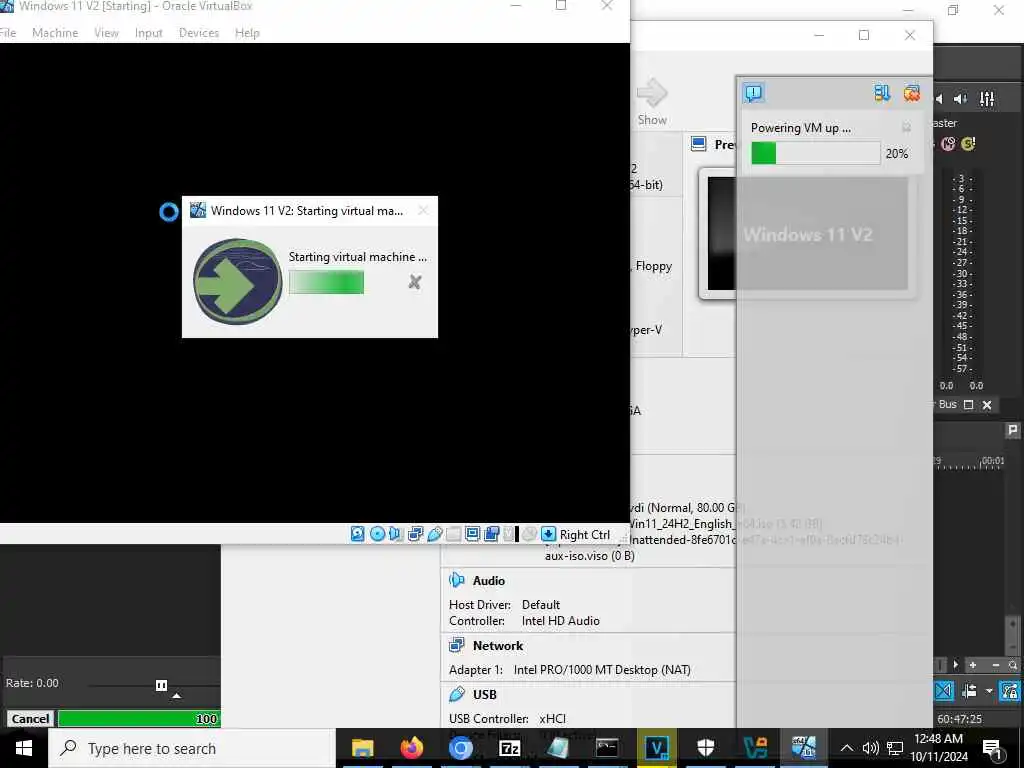Open the Devices menu

tap(199, 33)
